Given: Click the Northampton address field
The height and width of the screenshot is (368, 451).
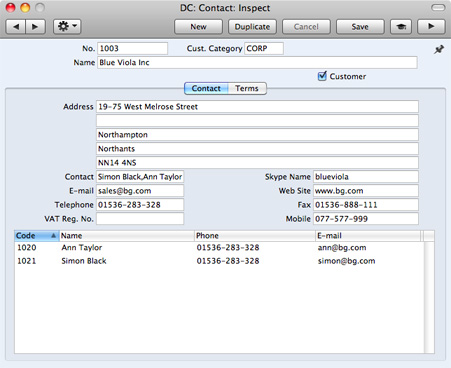Looking at the screenshot, I should pos(257,135).
